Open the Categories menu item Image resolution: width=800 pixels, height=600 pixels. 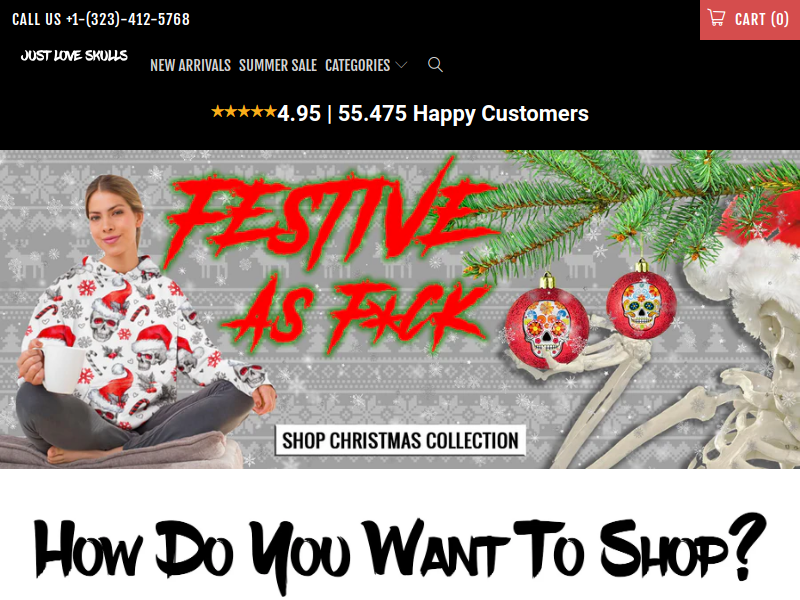click(358, 65)
